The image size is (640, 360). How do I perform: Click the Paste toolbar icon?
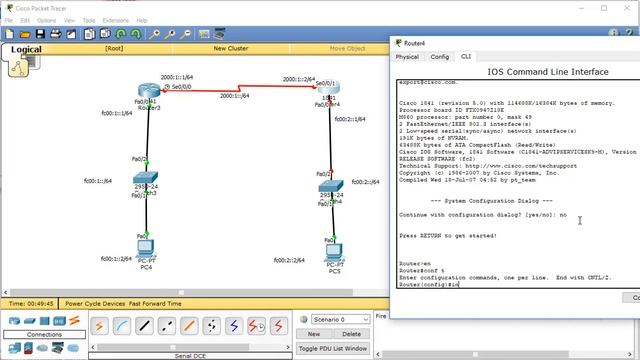105,33
